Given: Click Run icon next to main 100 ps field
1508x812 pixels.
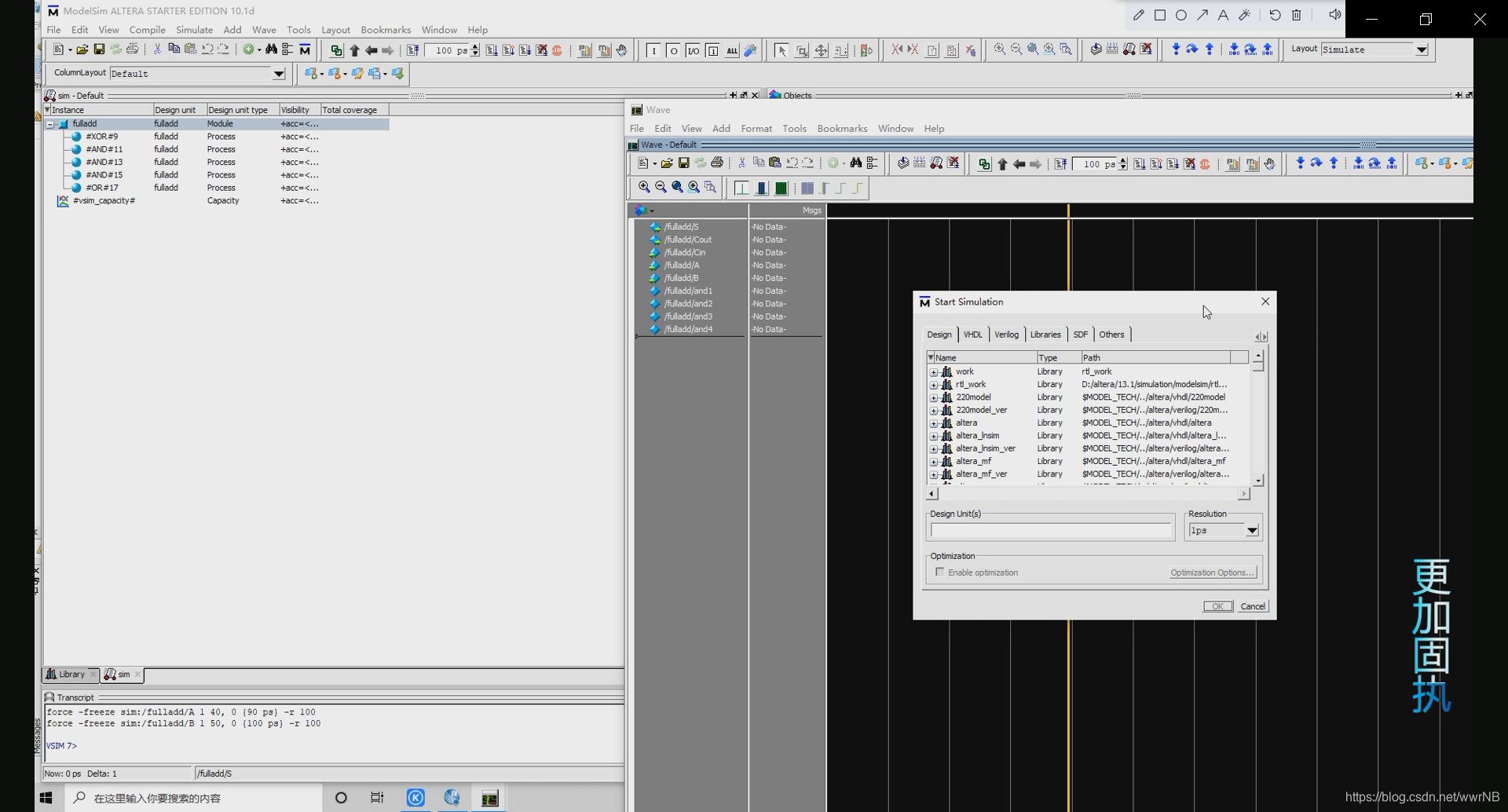Looking at the screenshot, I should tap(492, 50).
